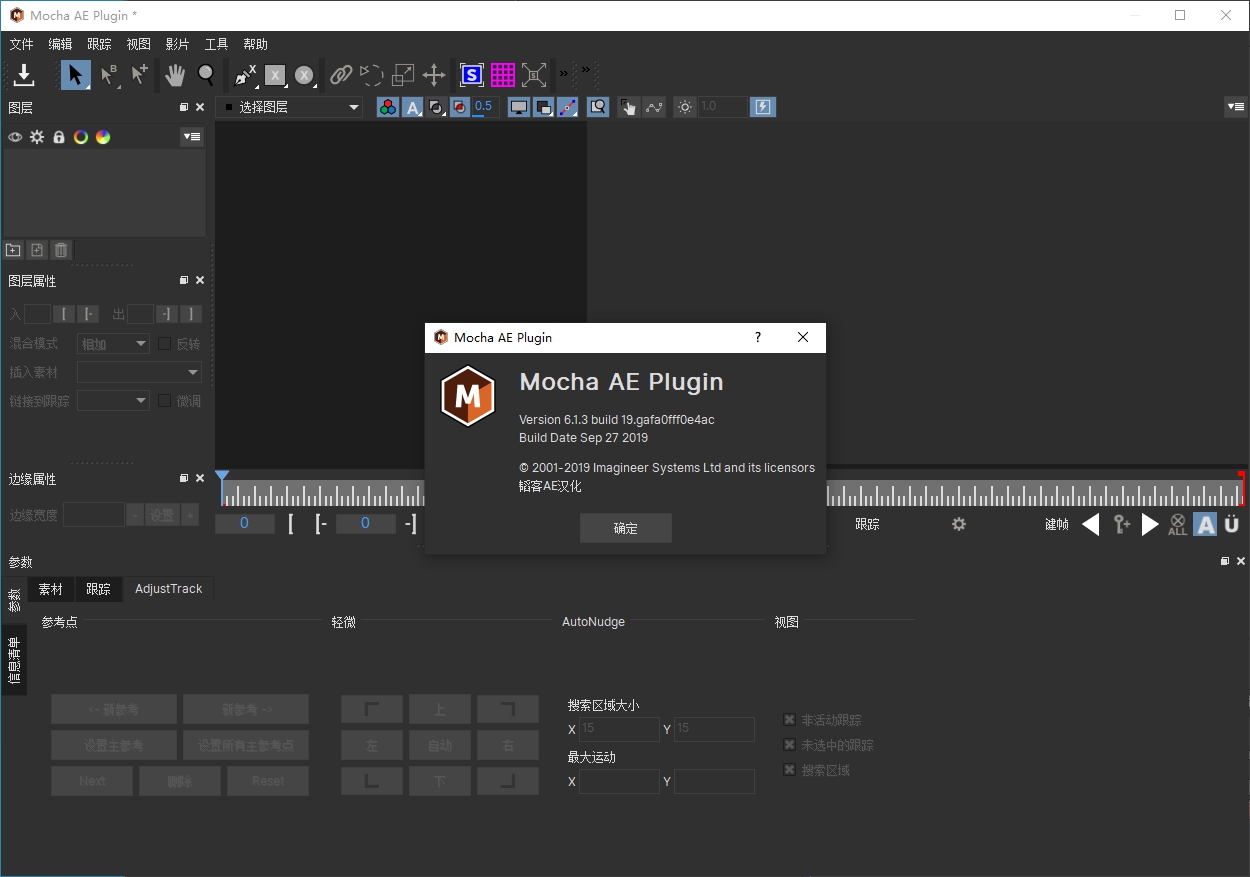Click the blue playhead marker on timeline
The image size is (1250, 877).
[222, 478]
